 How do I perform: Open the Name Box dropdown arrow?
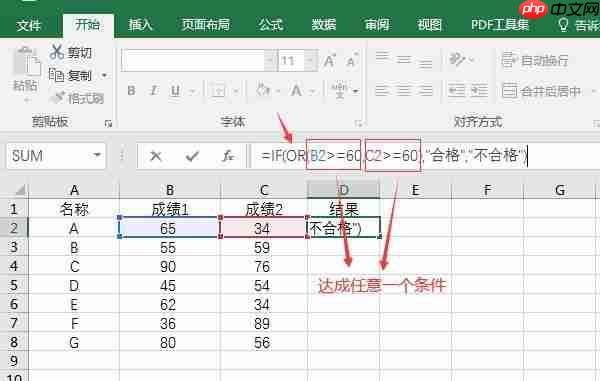pyautogui.click(x=97, y=155)
